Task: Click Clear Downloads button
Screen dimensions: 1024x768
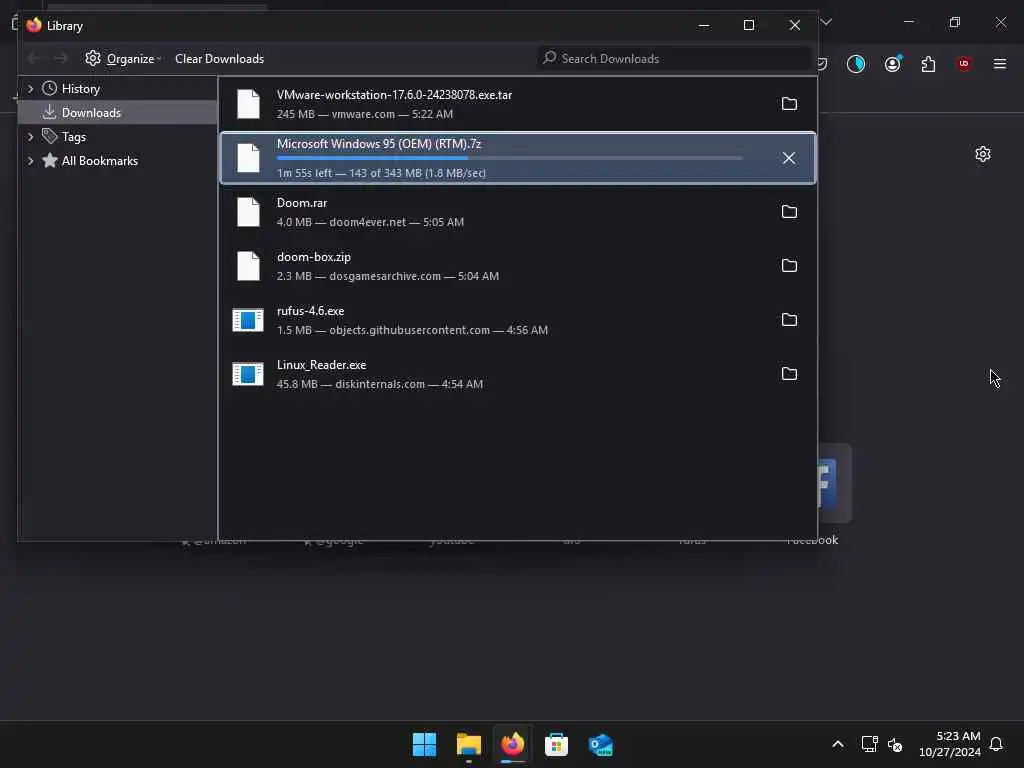Action: tap(219, 59)
